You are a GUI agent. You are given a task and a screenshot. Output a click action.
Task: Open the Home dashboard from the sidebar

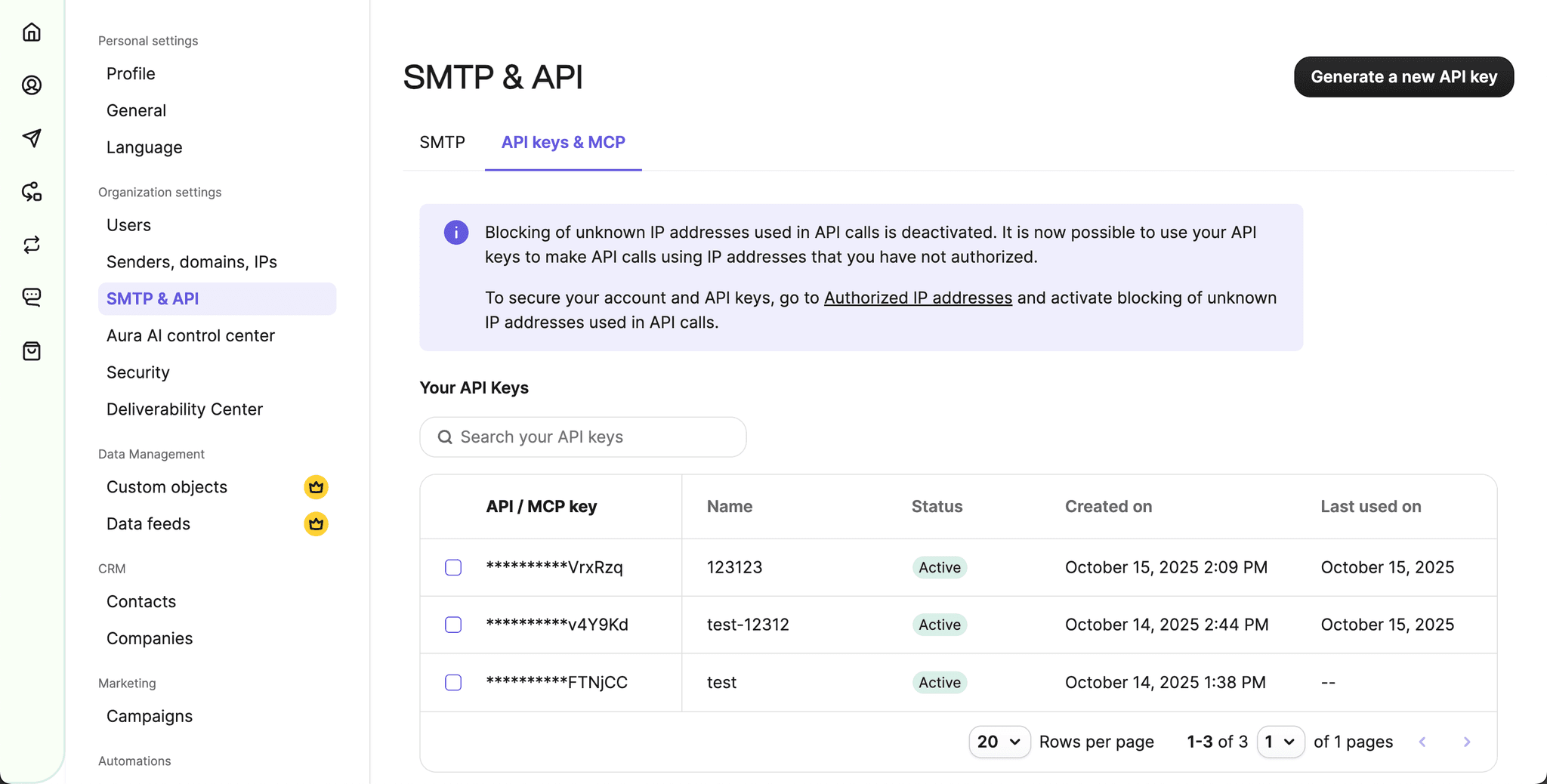[x=32, y=32]
